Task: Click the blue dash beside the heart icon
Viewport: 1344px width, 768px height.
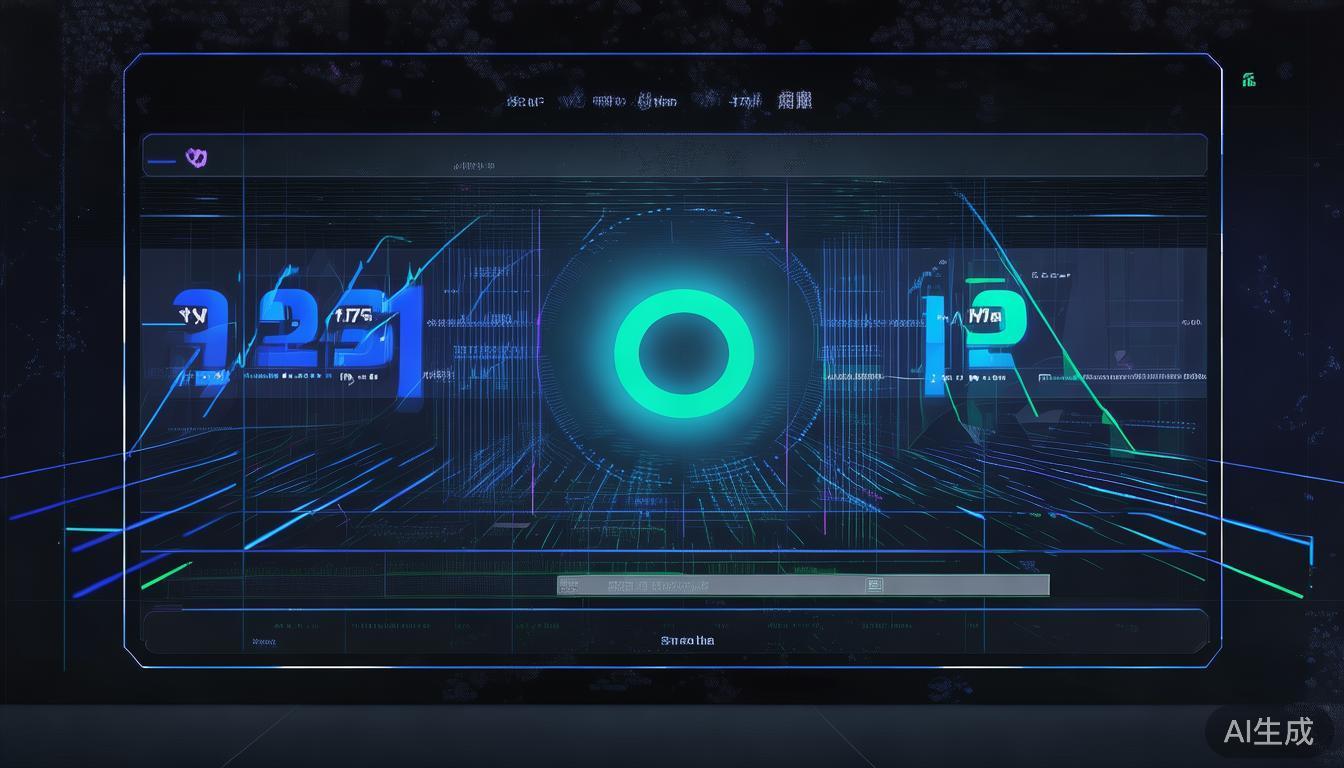Action: click(161, 159)
